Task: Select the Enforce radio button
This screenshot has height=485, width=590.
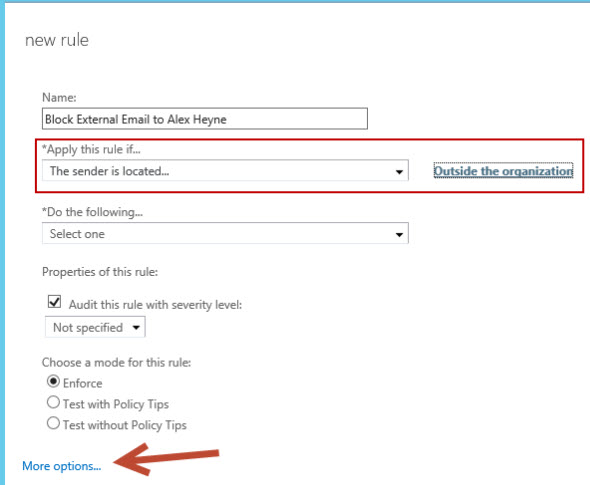Action: 53,382
